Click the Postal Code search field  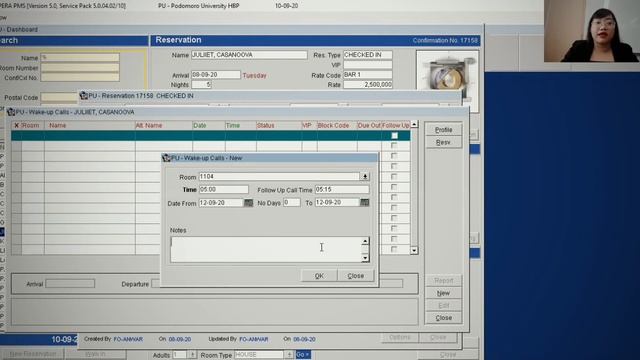59,98
